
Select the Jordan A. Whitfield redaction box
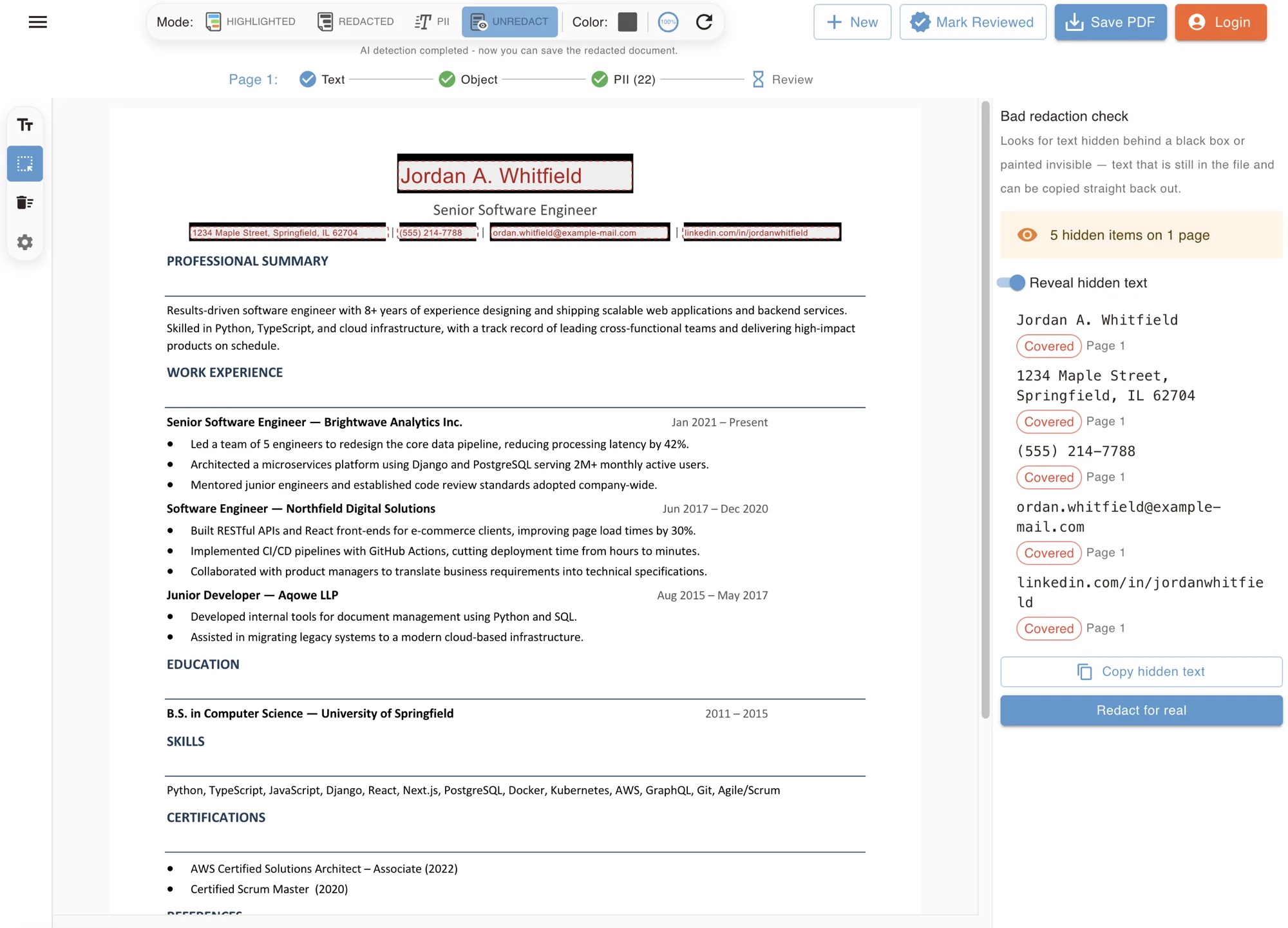[515, 174]
